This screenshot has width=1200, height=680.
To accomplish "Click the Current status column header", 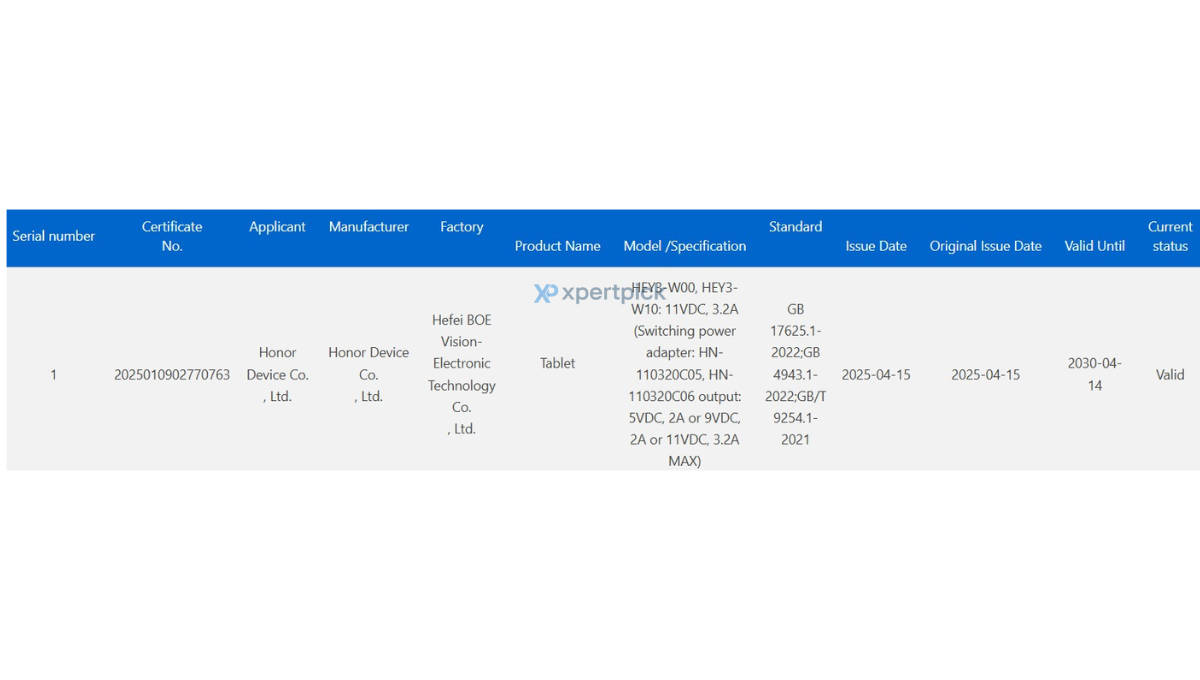I will click(1170, 236).
